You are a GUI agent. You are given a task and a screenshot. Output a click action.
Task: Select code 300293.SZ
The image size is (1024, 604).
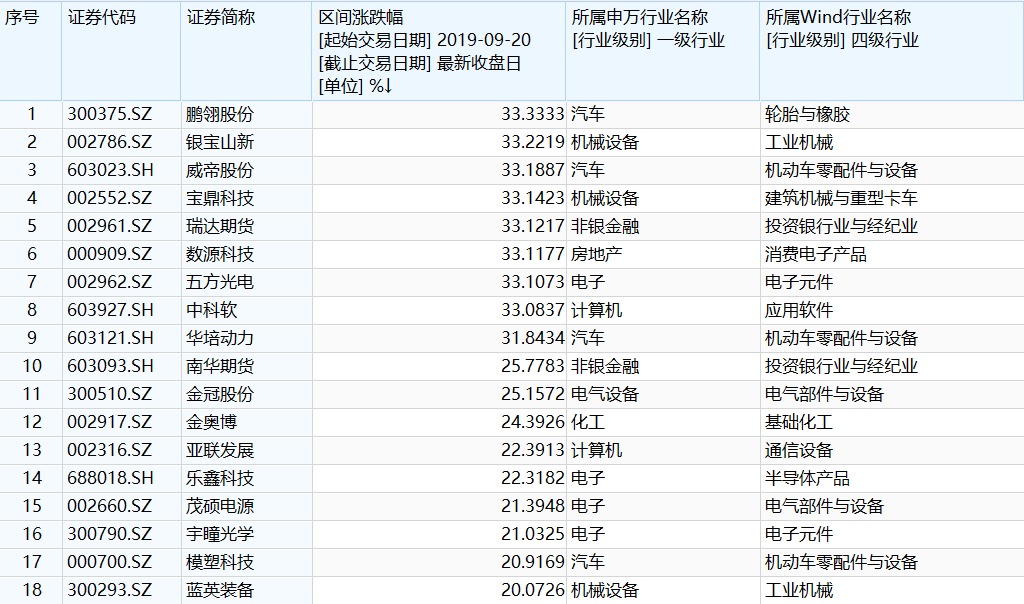click(109, 590)
